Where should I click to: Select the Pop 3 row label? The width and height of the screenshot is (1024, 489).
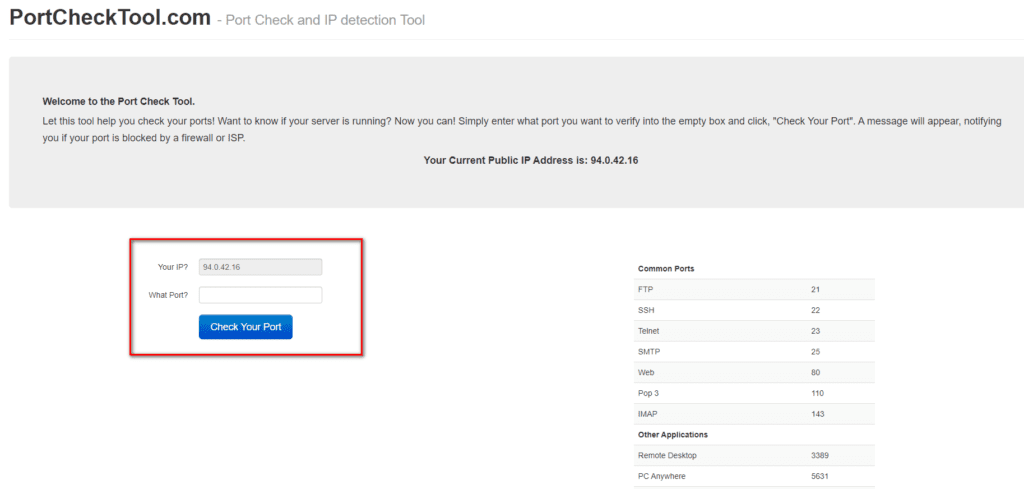point(649,394)
